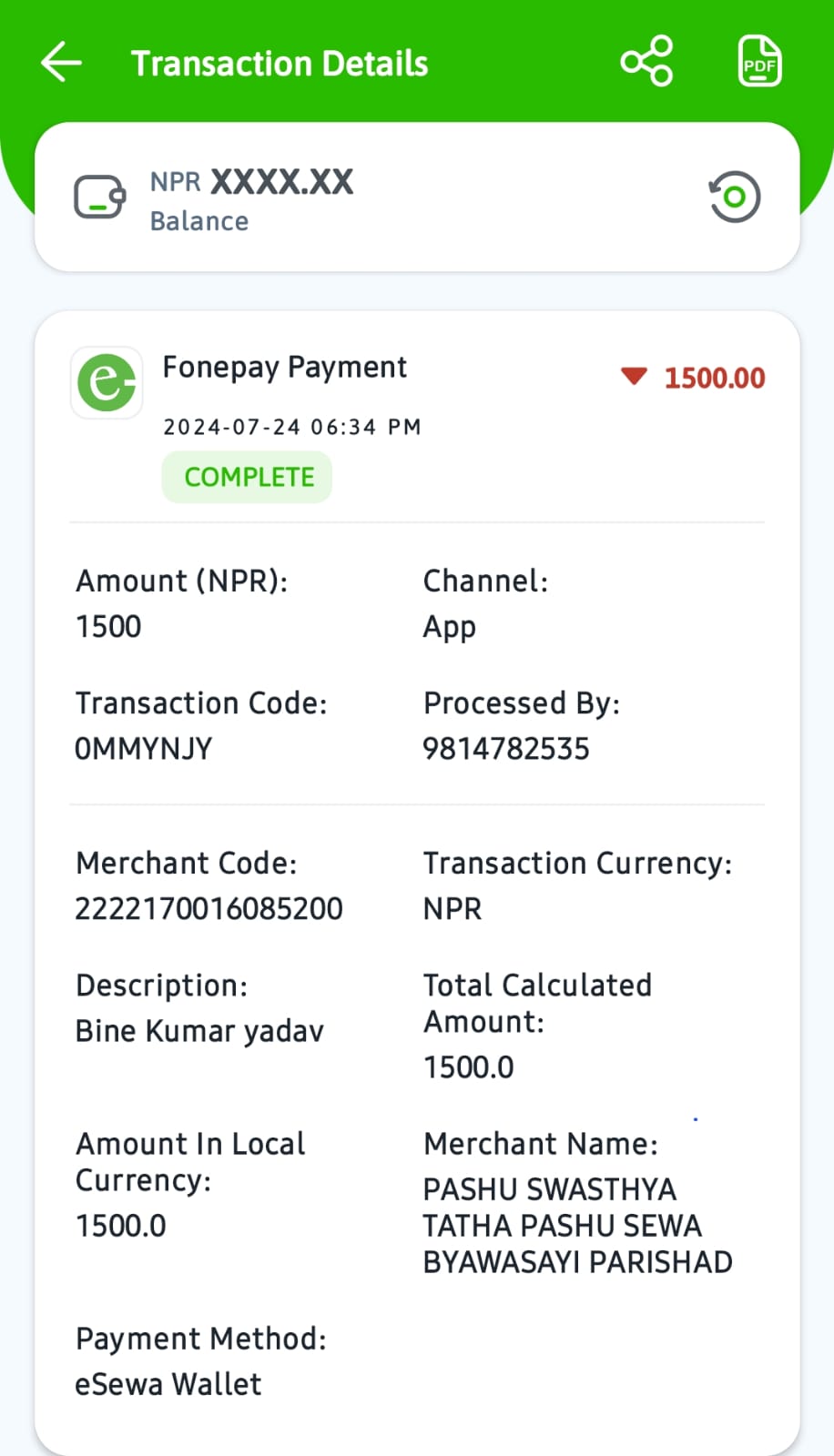Tap the 1500.00 debit amount
Screen dimensions: 834x1456
[715, 378]
